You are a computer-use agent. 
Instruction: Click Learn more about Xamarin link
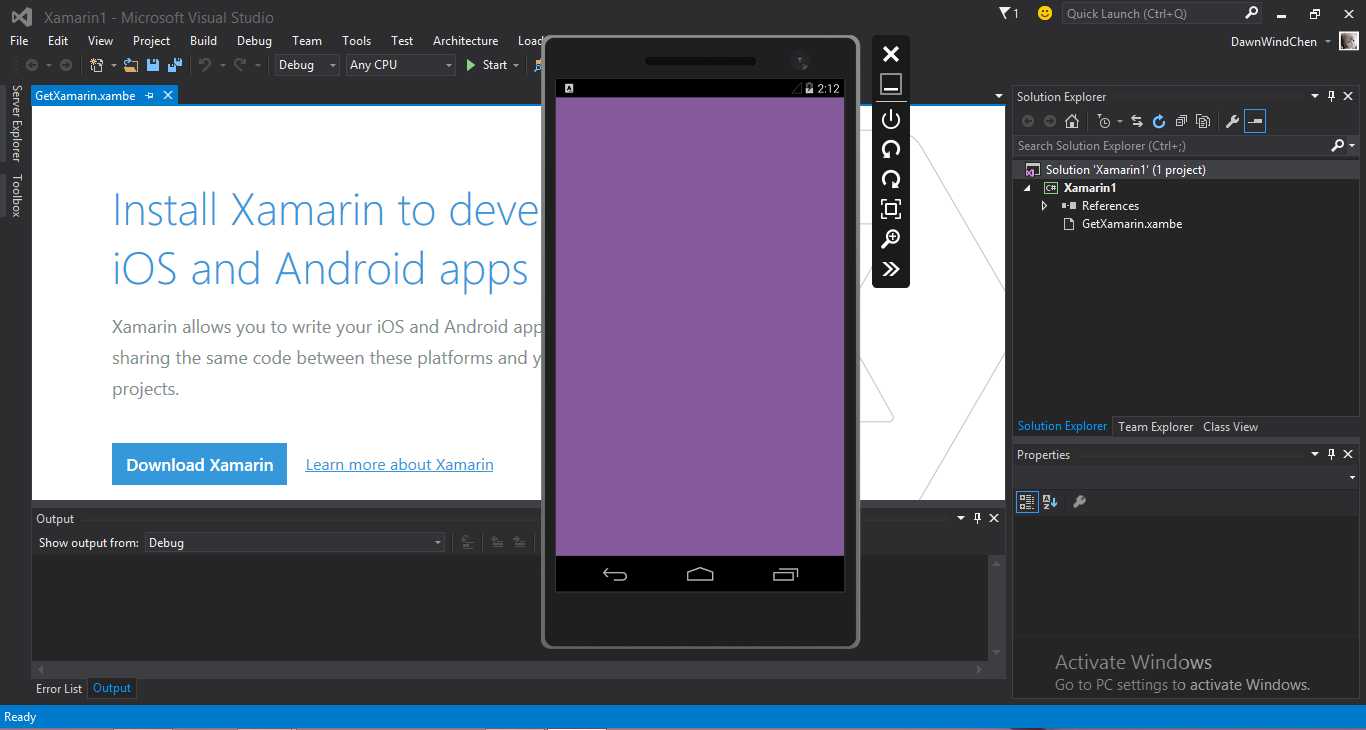pos(399,465)
